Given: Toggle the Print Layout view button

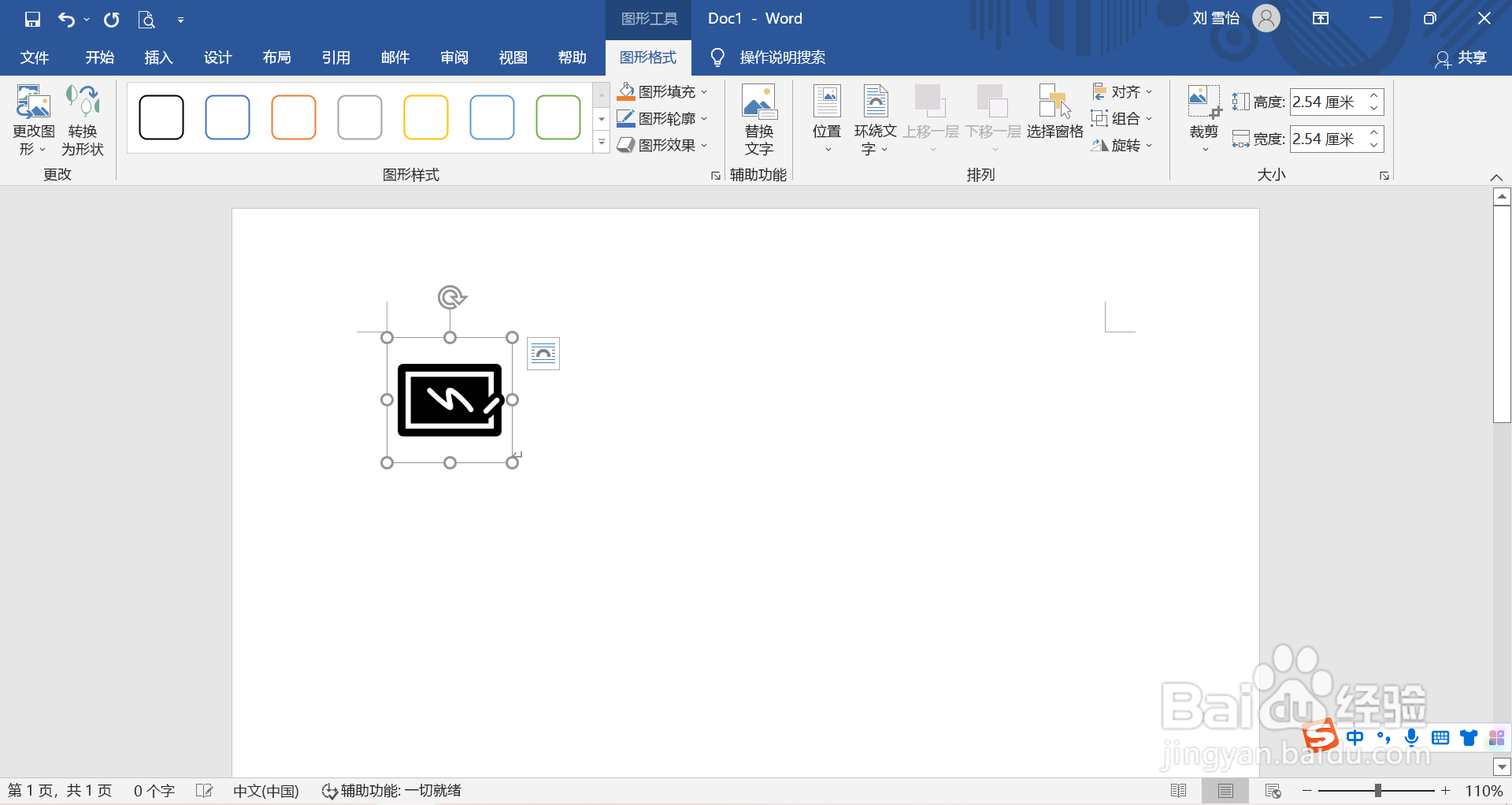Looking at the screenshot, I should [1226, 790].
